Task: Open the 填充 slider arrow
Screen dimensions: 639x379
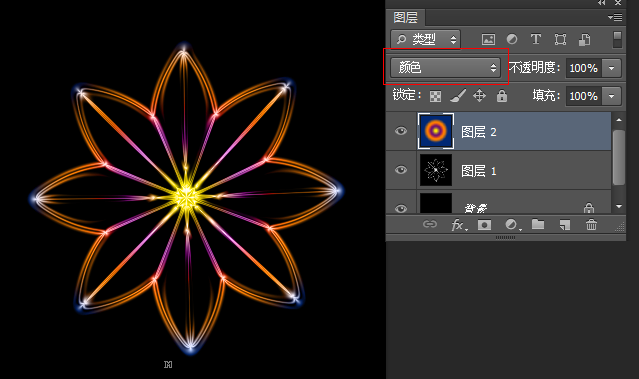Action: click(611, 96)
